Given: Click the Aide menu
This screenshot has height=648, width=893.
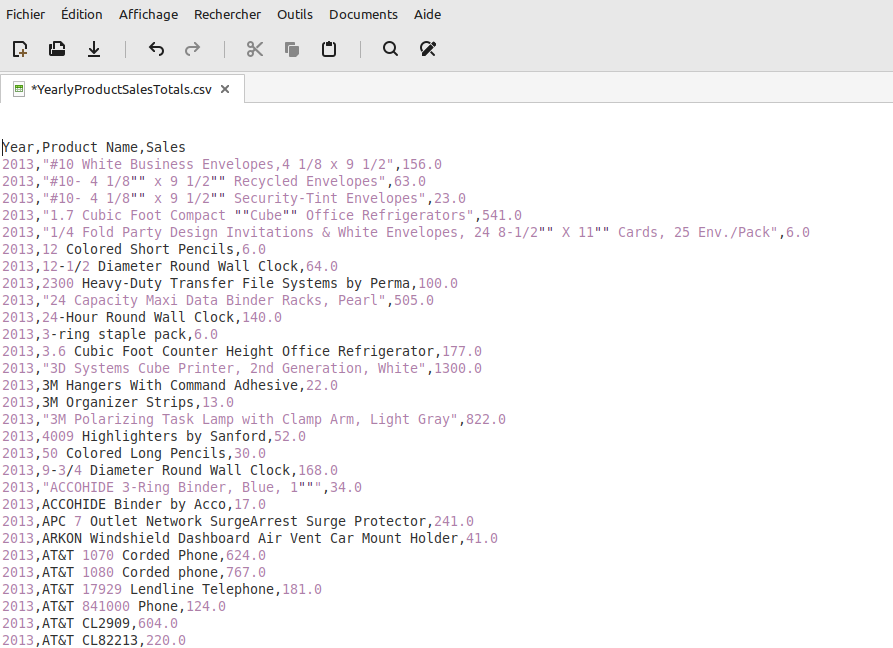Looking at the screenshot, I should (427, 14).
